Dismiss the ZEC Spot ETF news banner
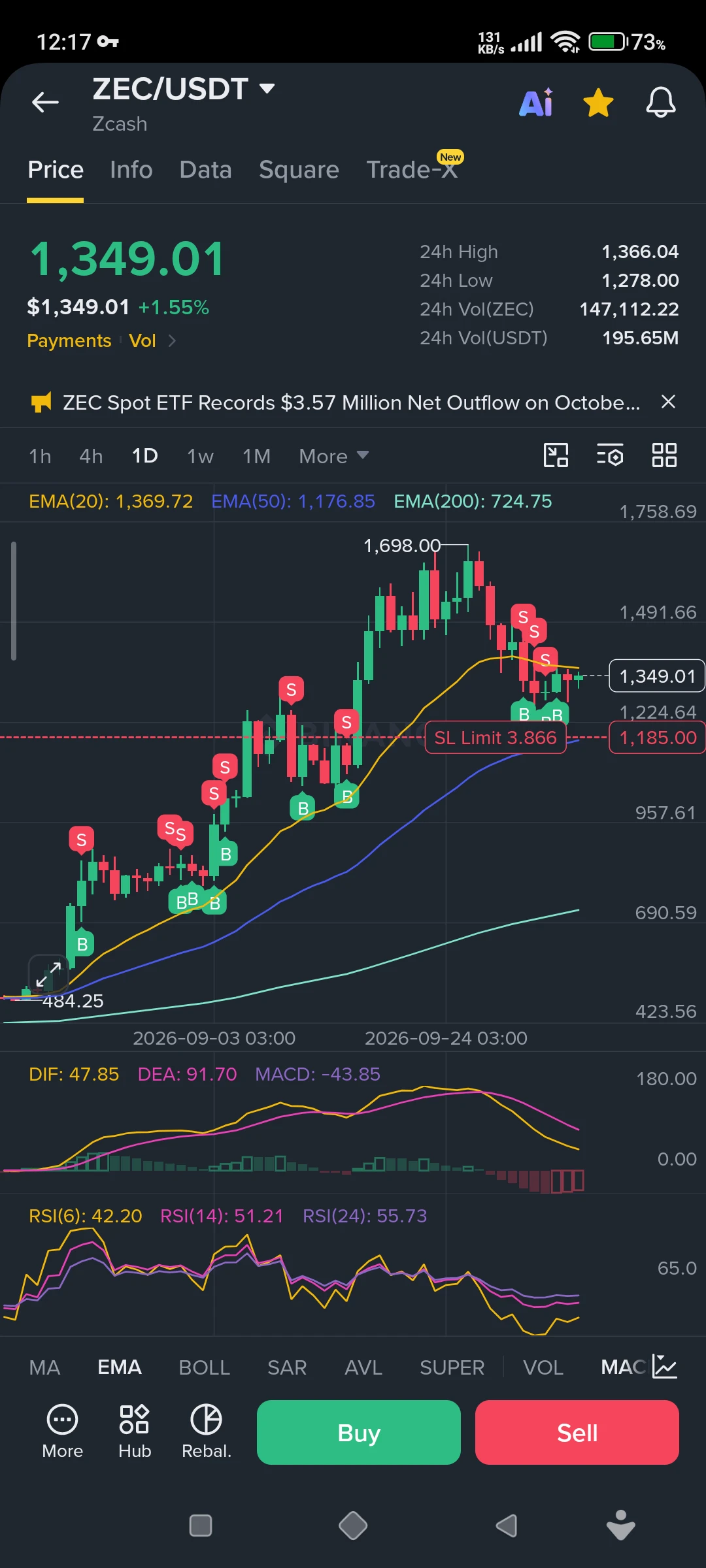Screen dimensions: 706x1568 point(668,402)
